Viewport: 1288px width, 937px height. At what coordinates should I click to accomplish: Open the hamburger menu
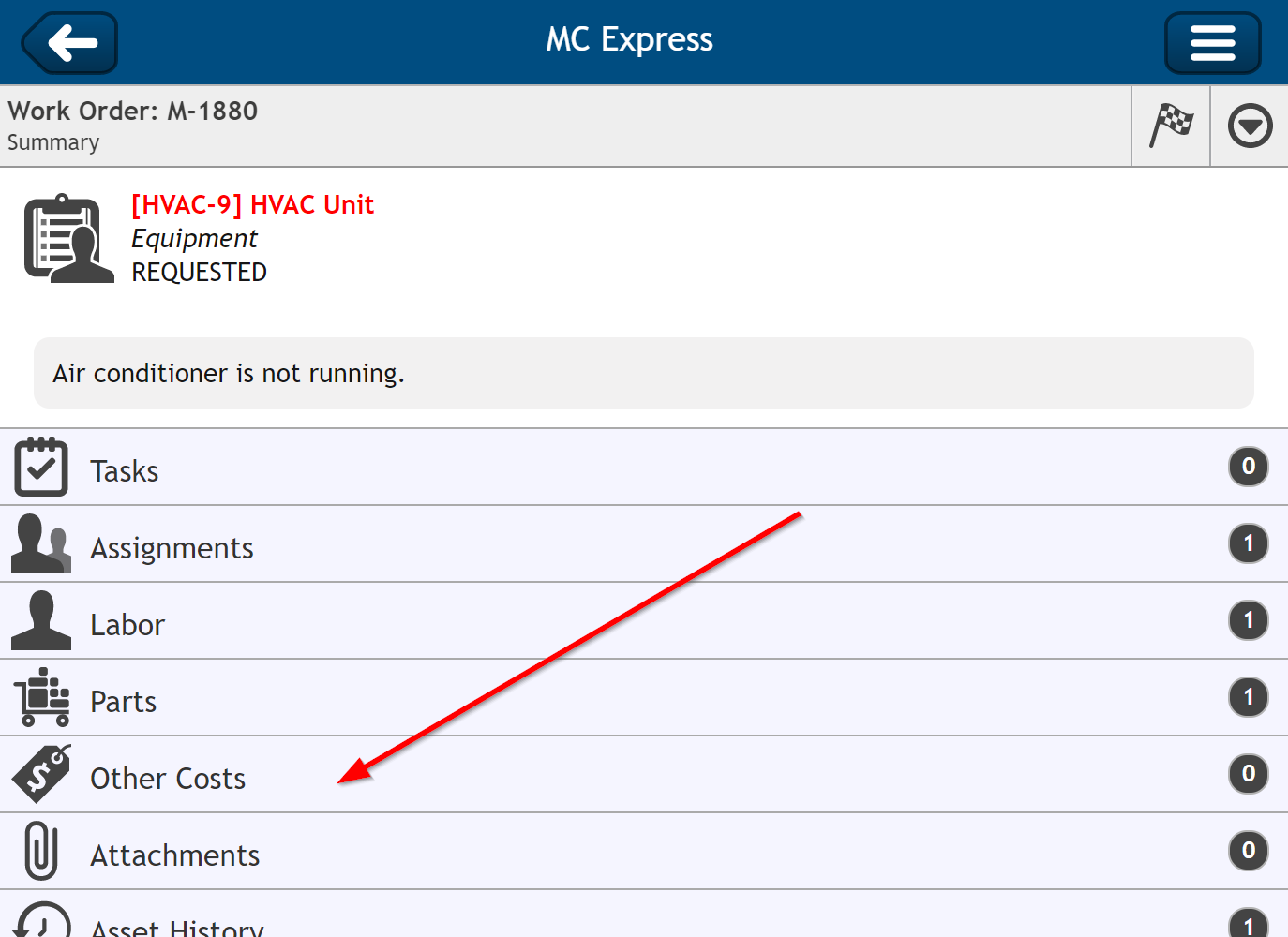pyautogui.click(x=1212, y=41)
